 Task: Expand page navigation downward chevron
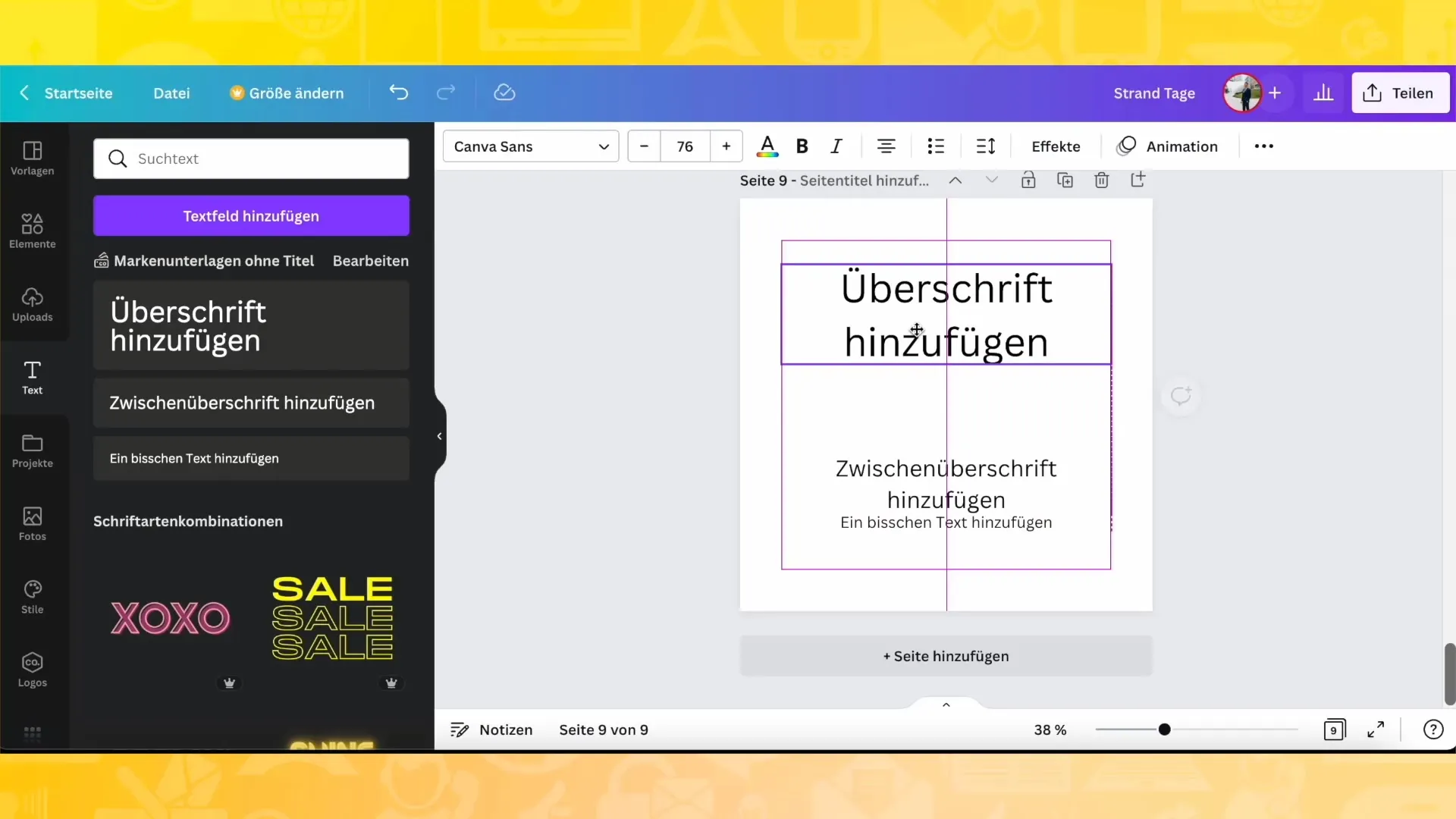point(991,180)
